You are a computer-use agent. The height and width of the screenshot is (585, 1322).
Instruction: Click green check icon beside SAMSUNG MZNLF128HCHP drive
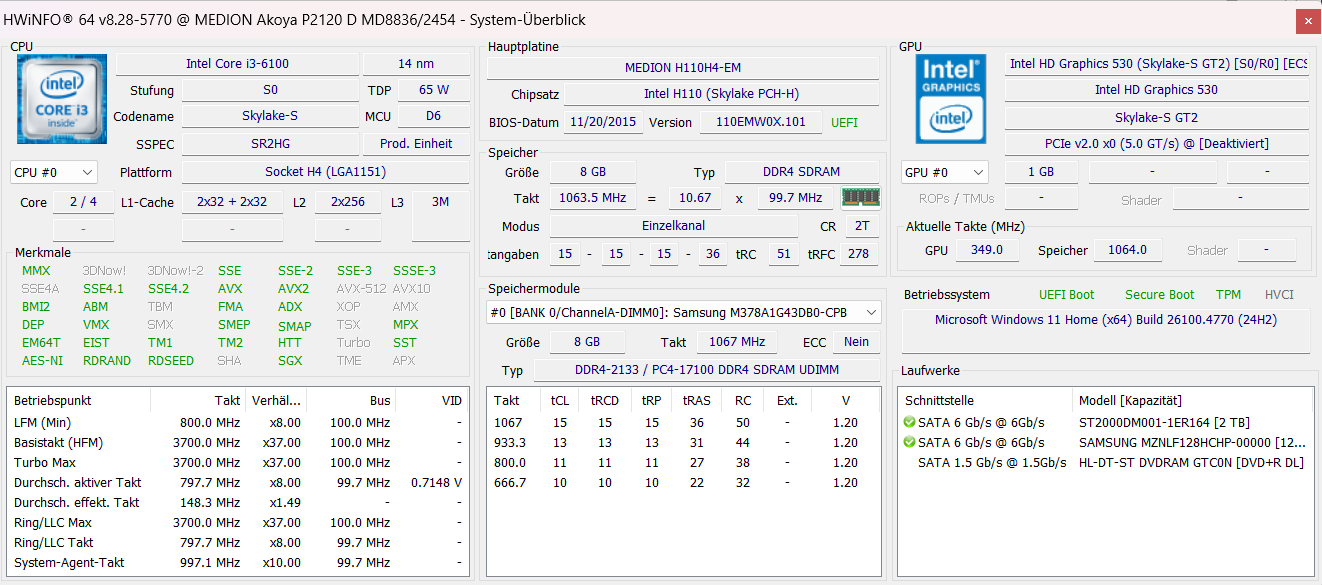click(x=909, y=442)
